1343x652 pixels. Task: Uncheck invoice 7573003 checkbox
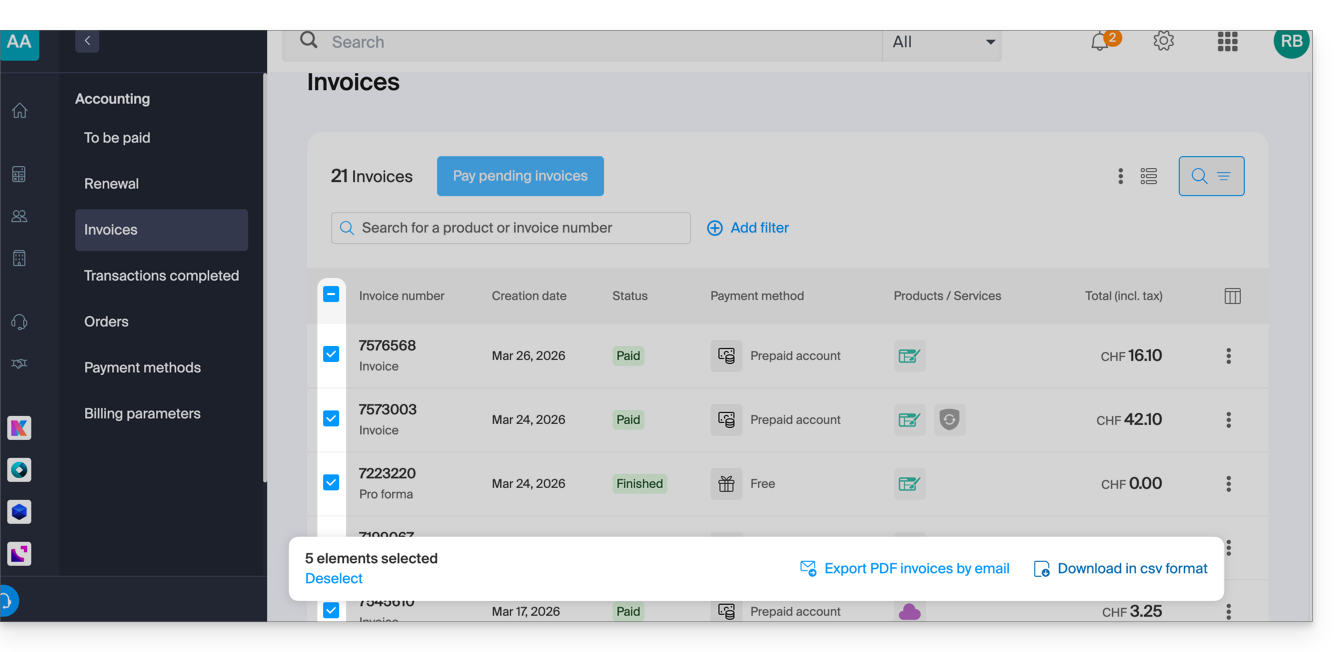coord(331,418)
